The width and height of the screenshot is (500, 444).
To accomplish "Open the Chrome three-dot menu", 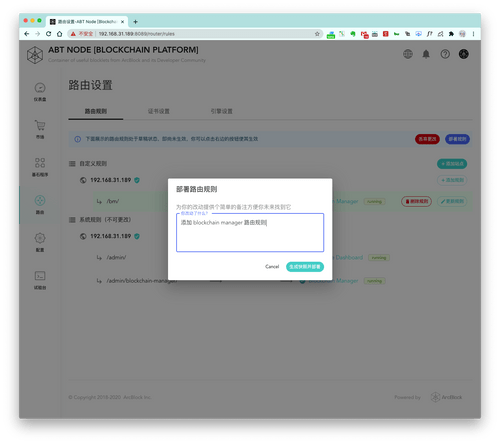I will [473, 34].
